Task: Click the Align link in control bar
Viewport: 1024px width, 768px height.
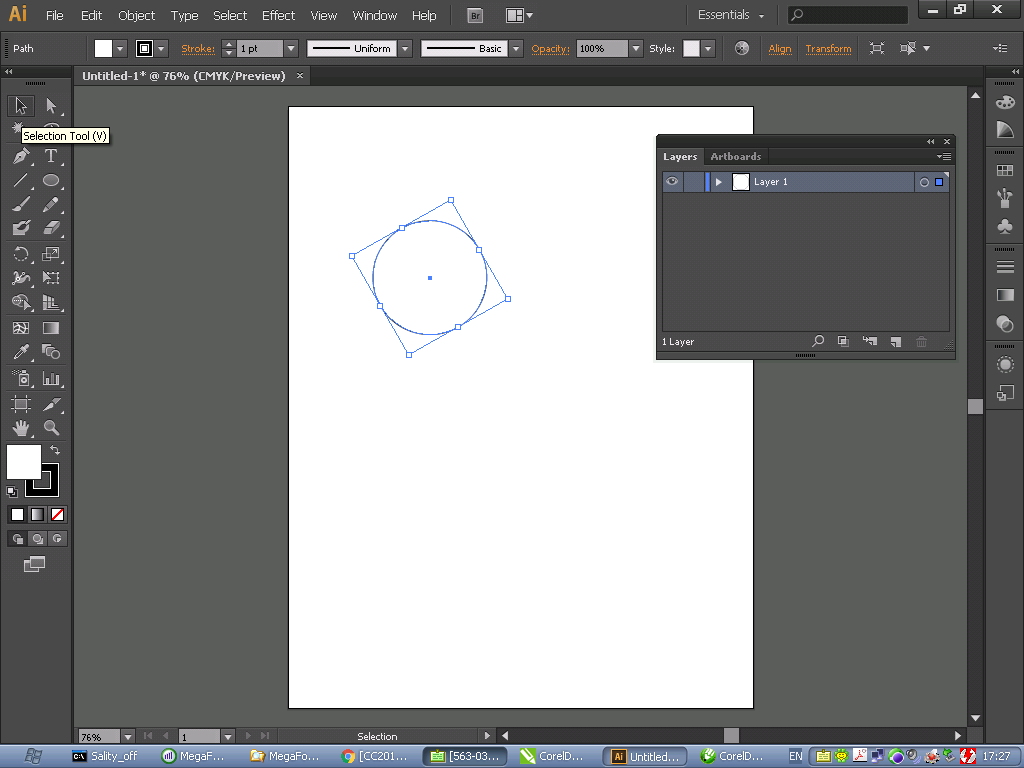Action: pos(780,48)
